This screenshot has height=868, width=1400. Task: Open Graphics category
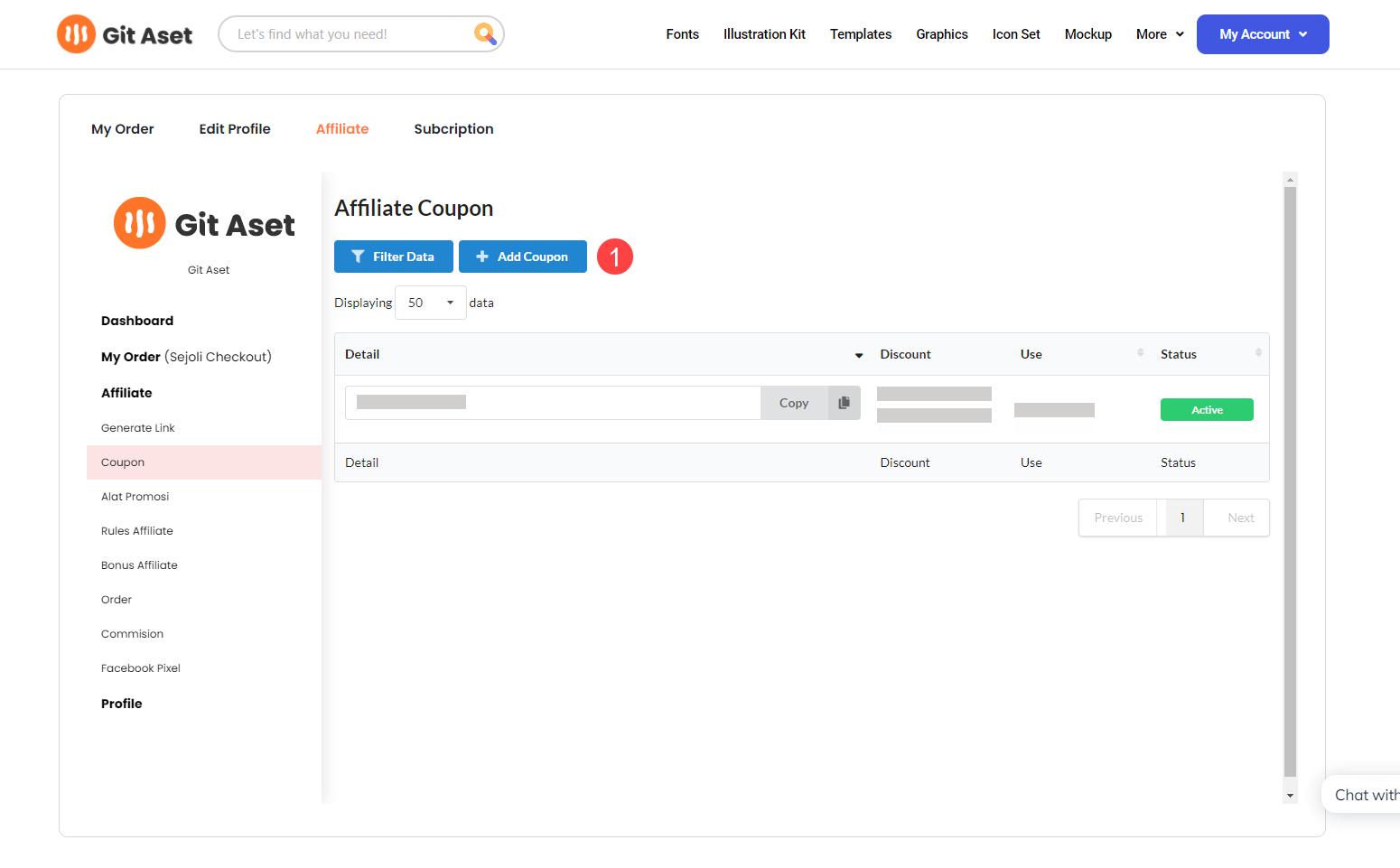(942, 34)
